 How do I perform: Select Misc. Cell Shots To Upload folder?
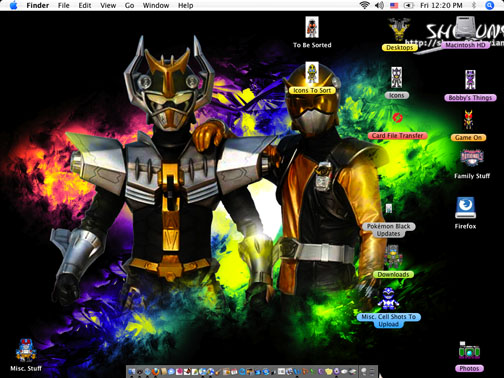[x=388, y=299]
